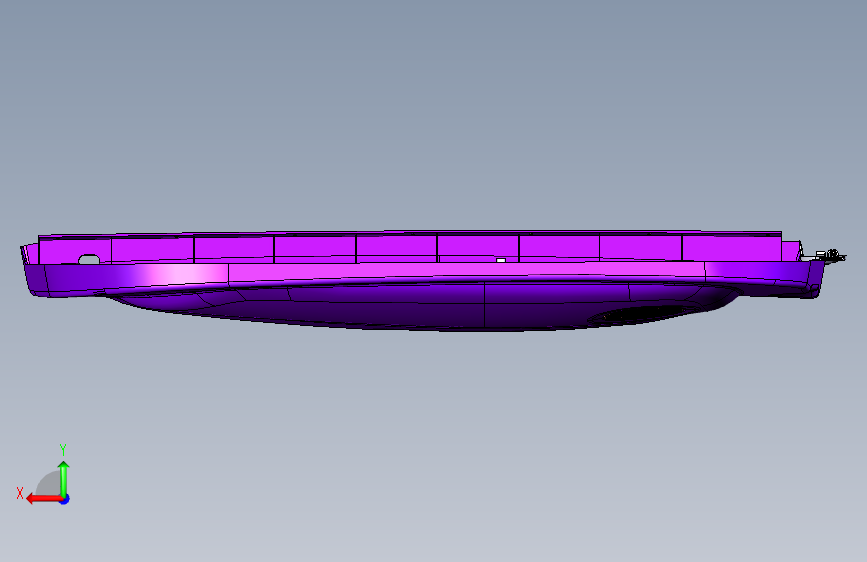Select the oval slot cutout on model
This screenshot has width=867, height=562.
click(x=89, y=259)
